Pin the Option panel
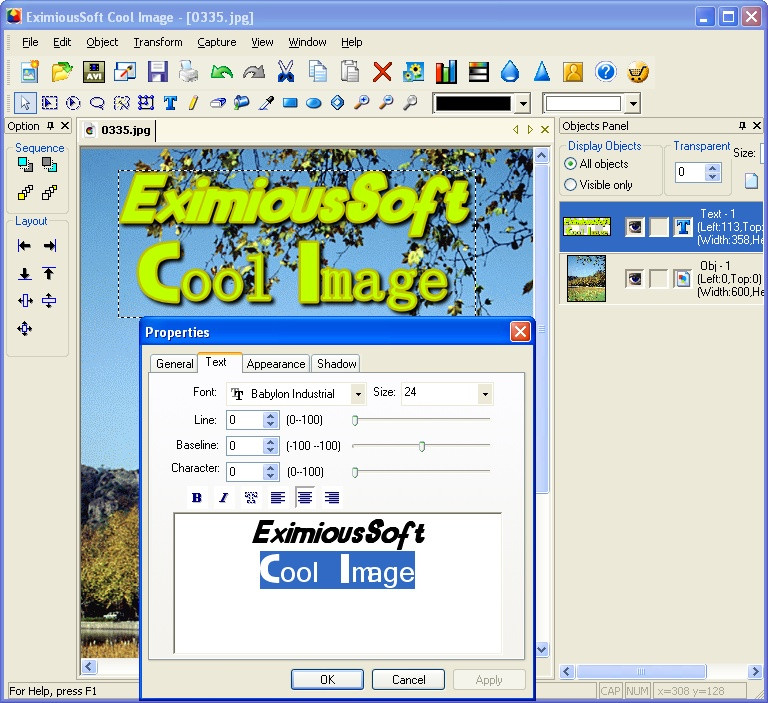 (50, 126)
